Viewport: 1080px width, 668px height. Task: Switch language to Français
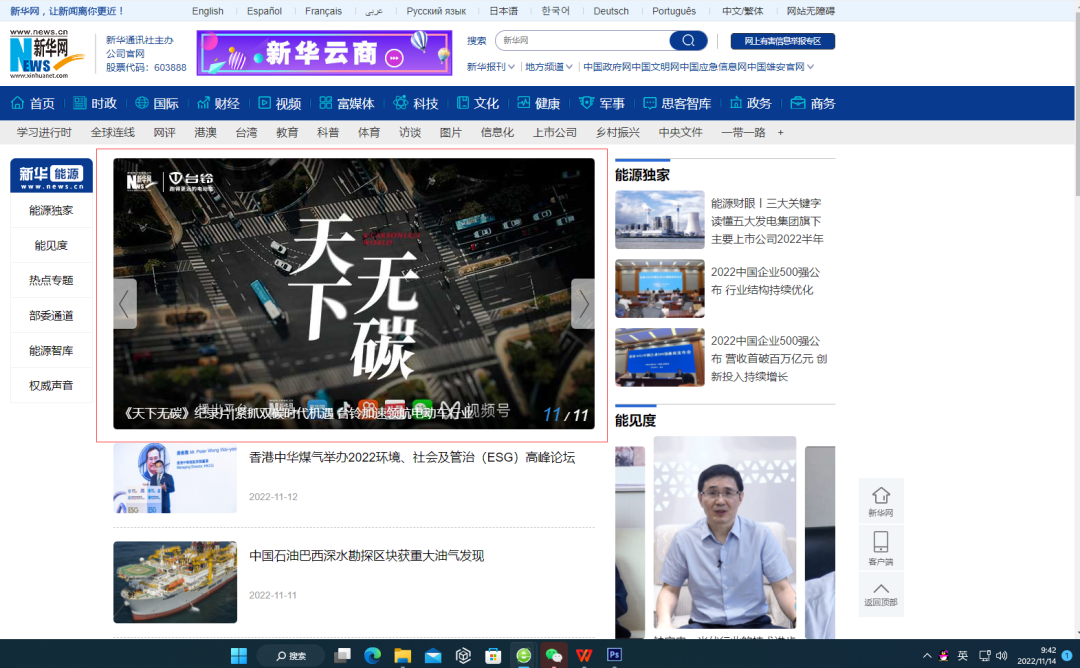point(323,11)
